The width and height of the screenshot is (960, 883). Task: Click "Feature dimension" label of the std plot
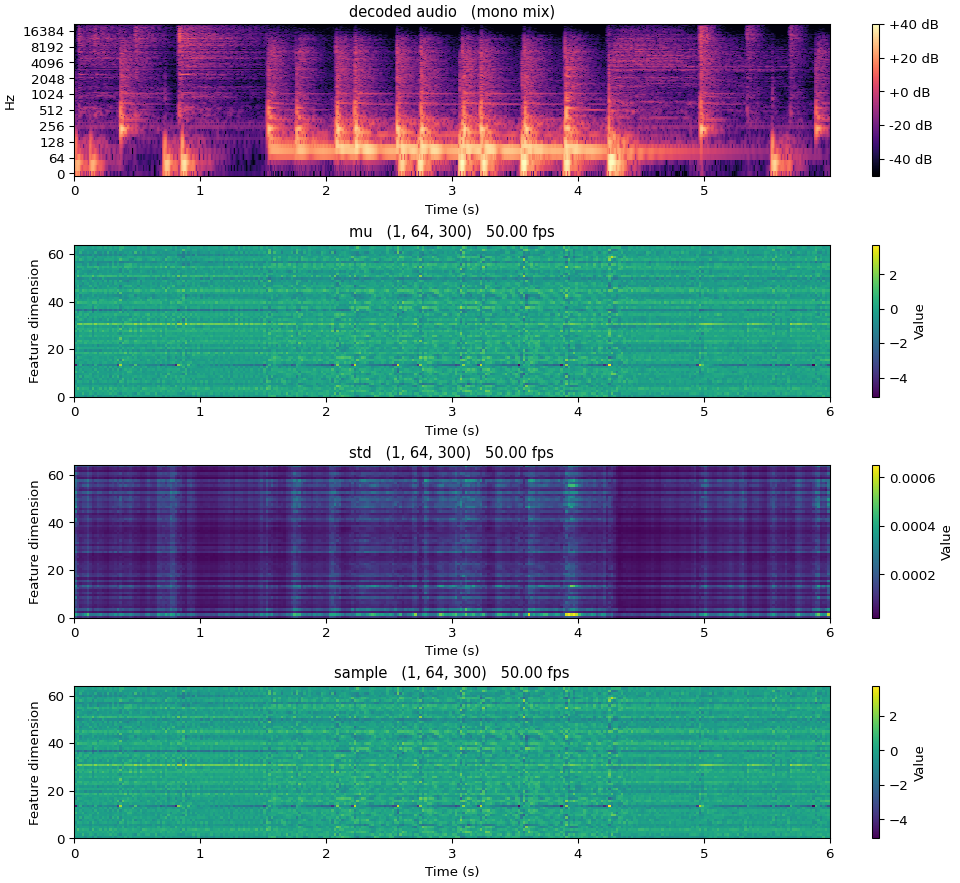click(34, 542)
